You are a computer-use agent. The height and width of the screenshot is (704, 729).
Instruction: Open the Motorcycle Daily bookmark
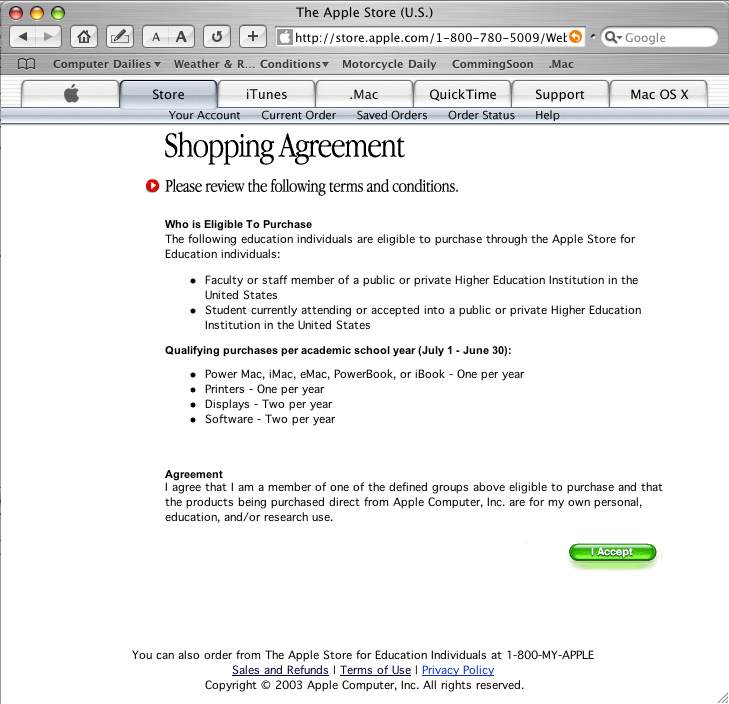click(389, 64)
